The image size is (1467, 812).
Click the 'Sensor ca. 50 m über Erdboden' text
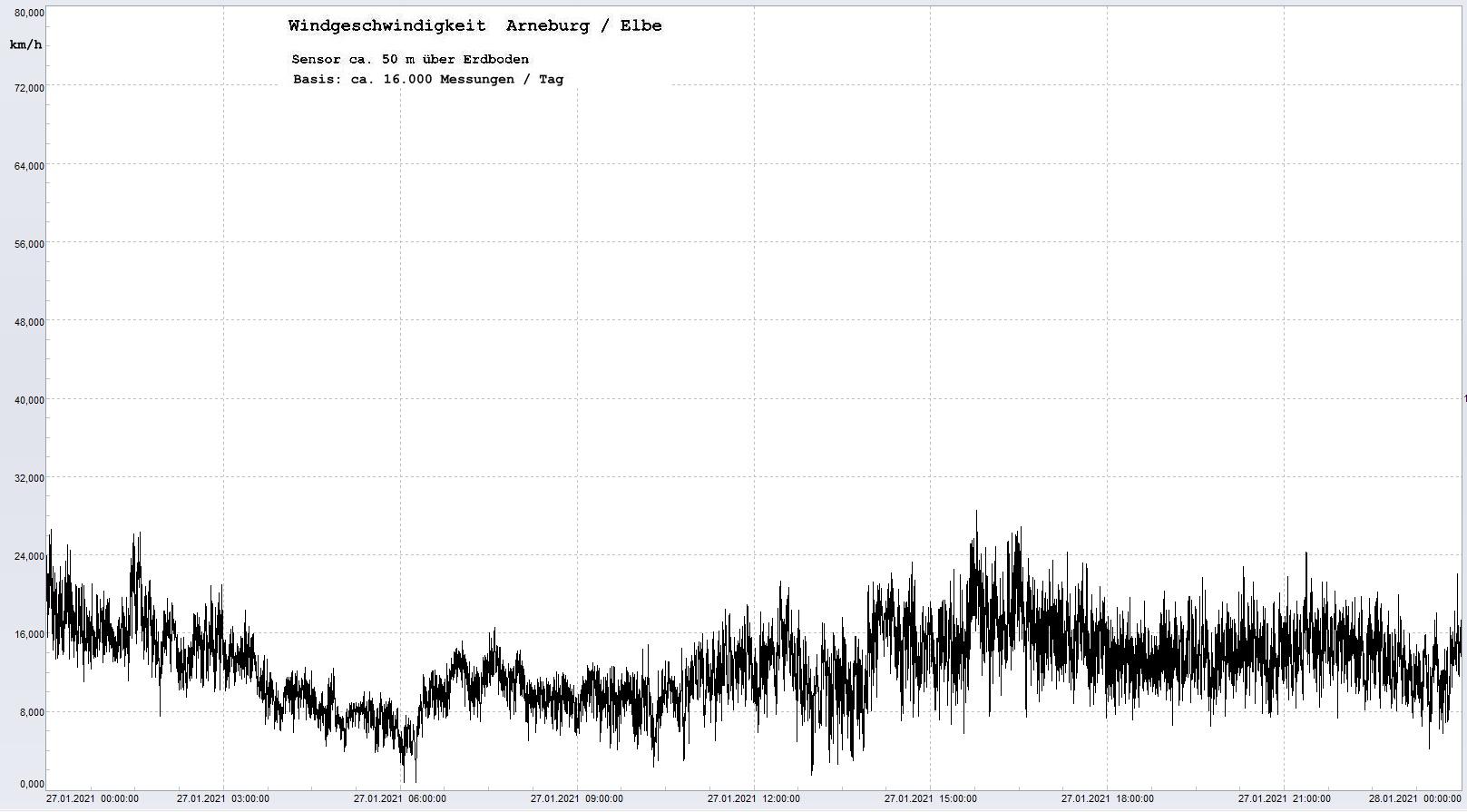(x=410, y=60)
